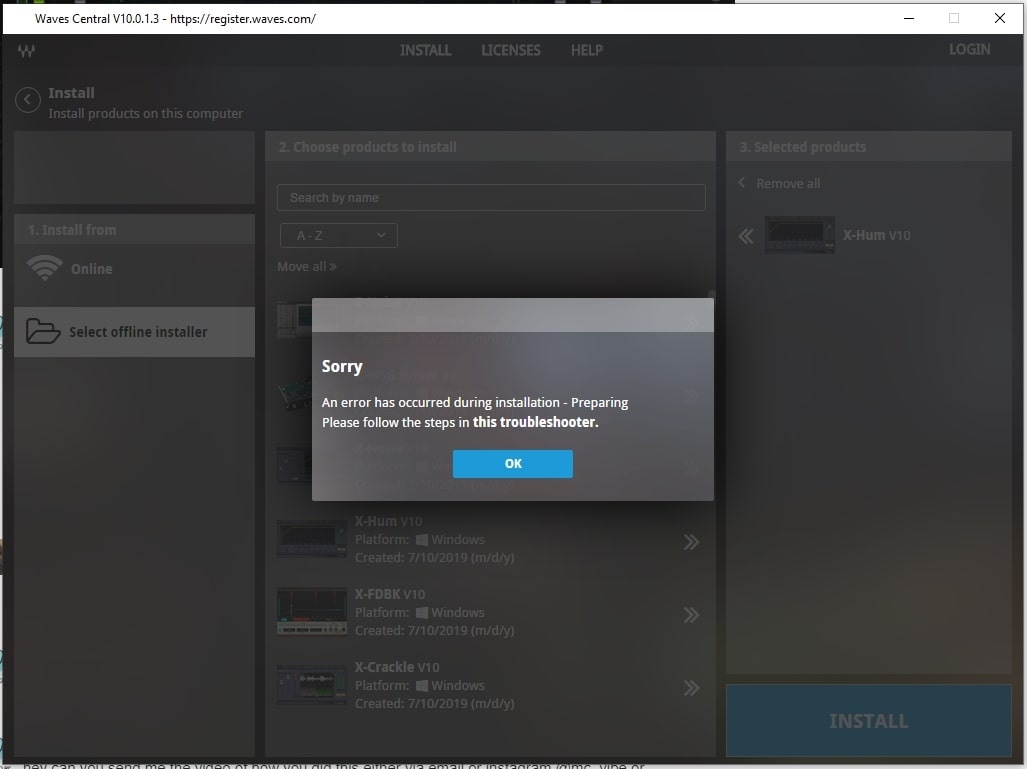Add X-Hum using its double-arrow icon
This screenshot has height=769, width=1027.
click(x=691, y=542)
